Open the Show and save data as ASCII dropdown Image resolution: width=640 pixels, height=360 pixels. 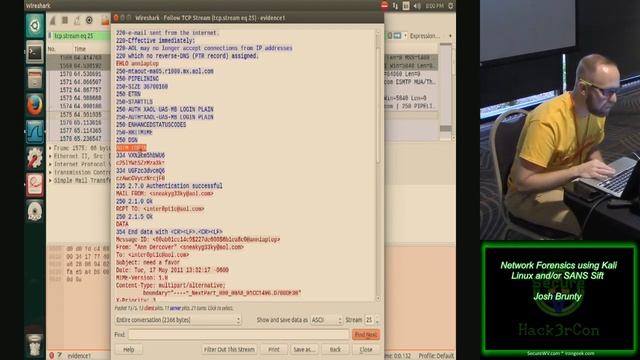click(326, 320)
